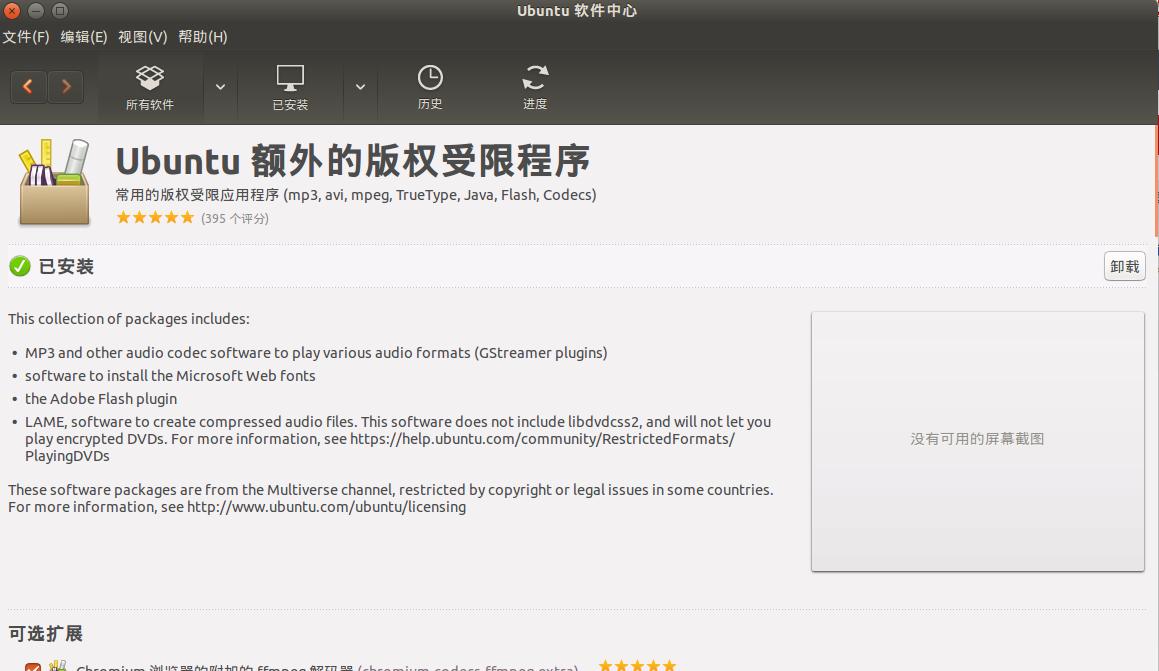Click the '已安装' status label
The width and height of the screenshot is (1159, 671).
point(67,267)
